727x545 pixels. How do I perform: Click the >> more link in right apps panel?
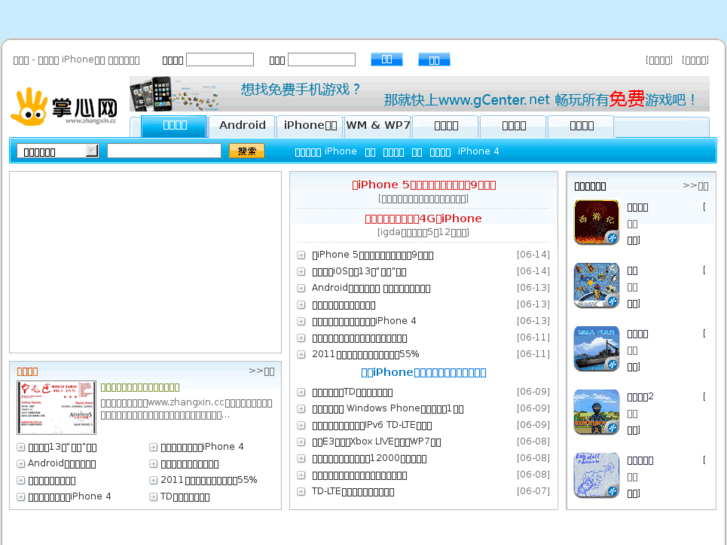(695, 186)
